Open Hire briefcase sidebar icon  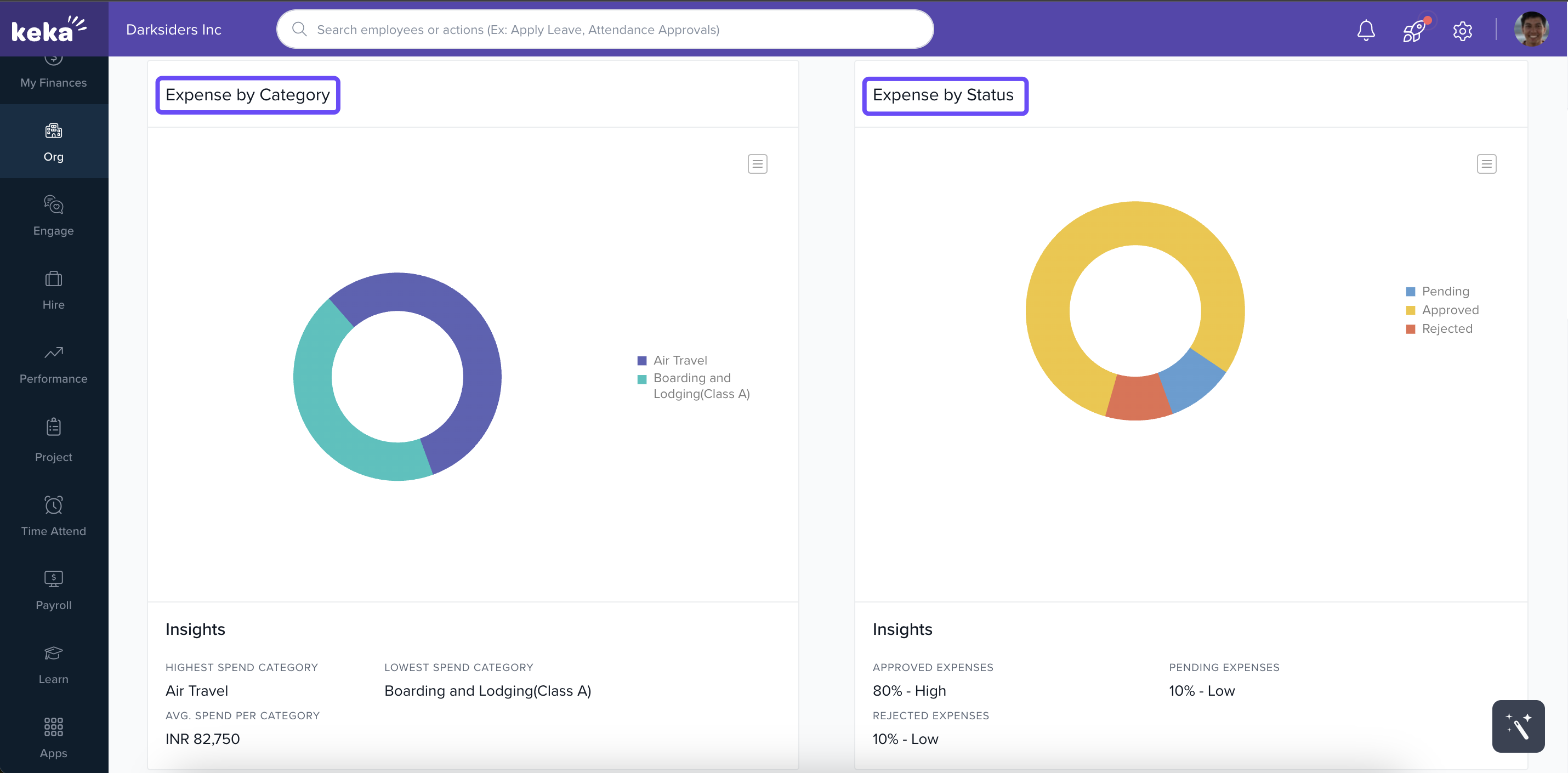tap(54, 278)
